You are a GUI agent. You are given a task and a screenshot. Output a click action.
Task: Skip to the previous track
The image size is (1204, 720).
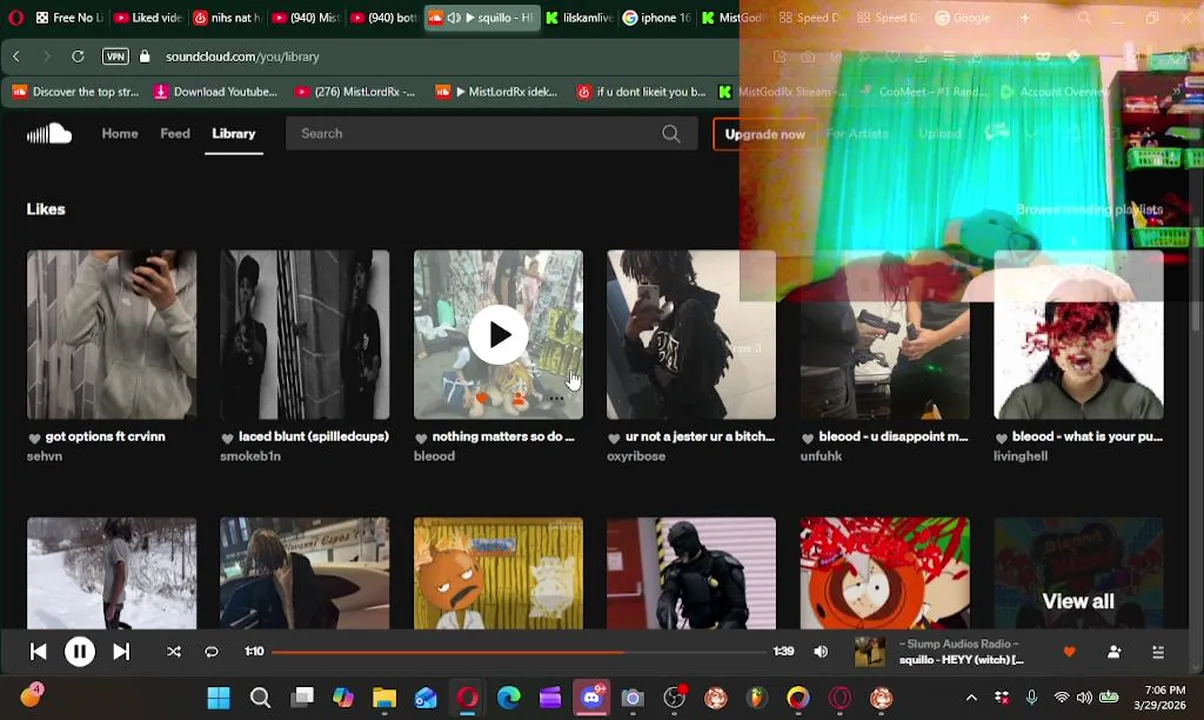coord(38,651)
